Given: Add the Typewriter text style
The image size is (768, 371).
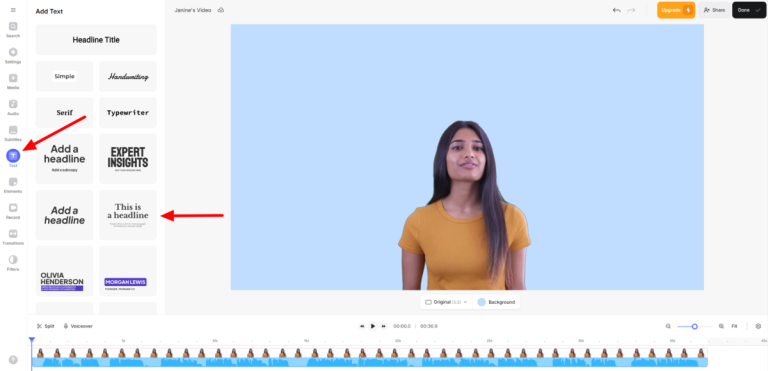Looking at the screenshot, I should (x=128, y=113).
